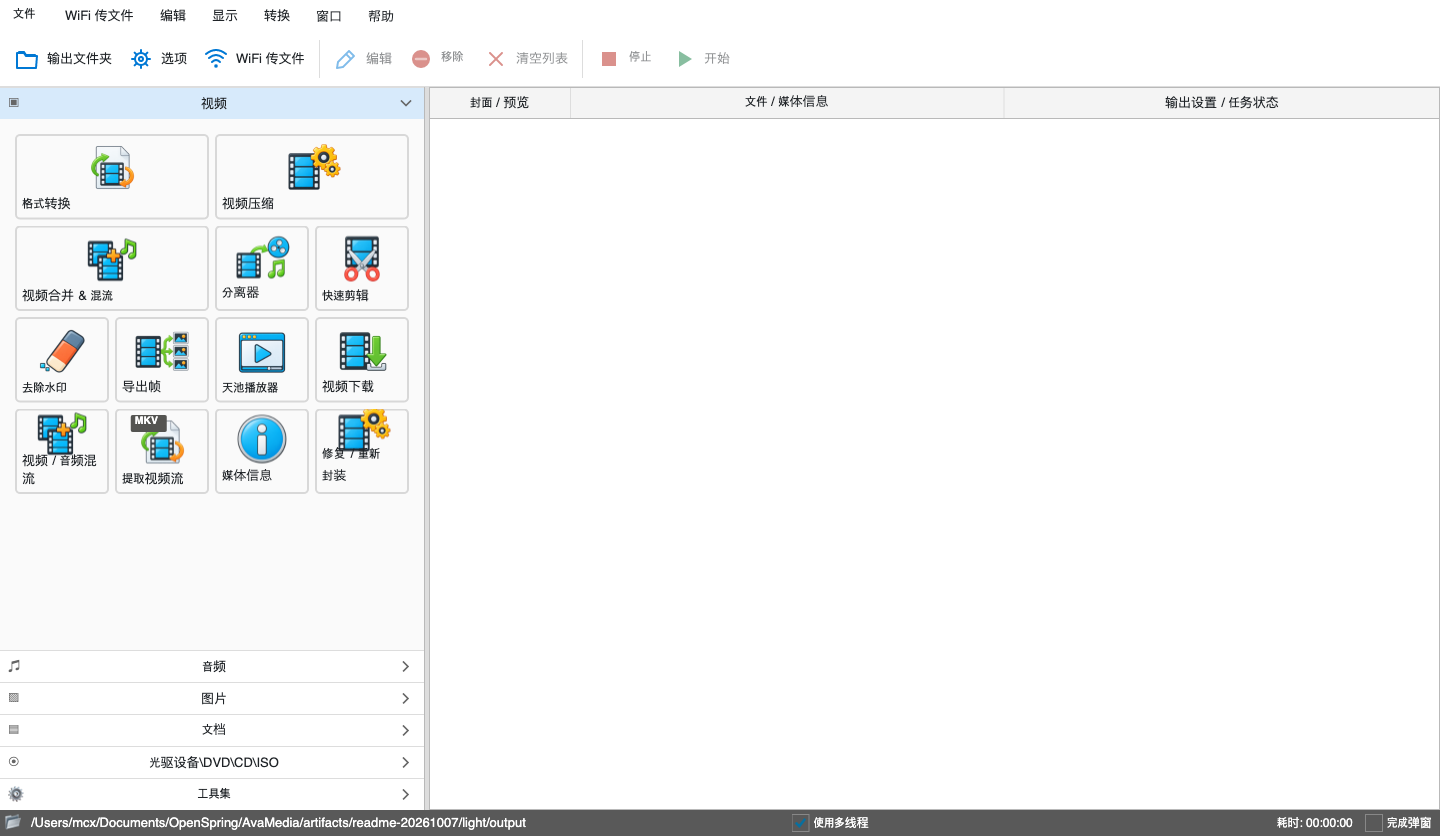Open the WiFi 传文件 menu bar item
The height and width of the screenshot is (836, 1440).
click(99, 16)
